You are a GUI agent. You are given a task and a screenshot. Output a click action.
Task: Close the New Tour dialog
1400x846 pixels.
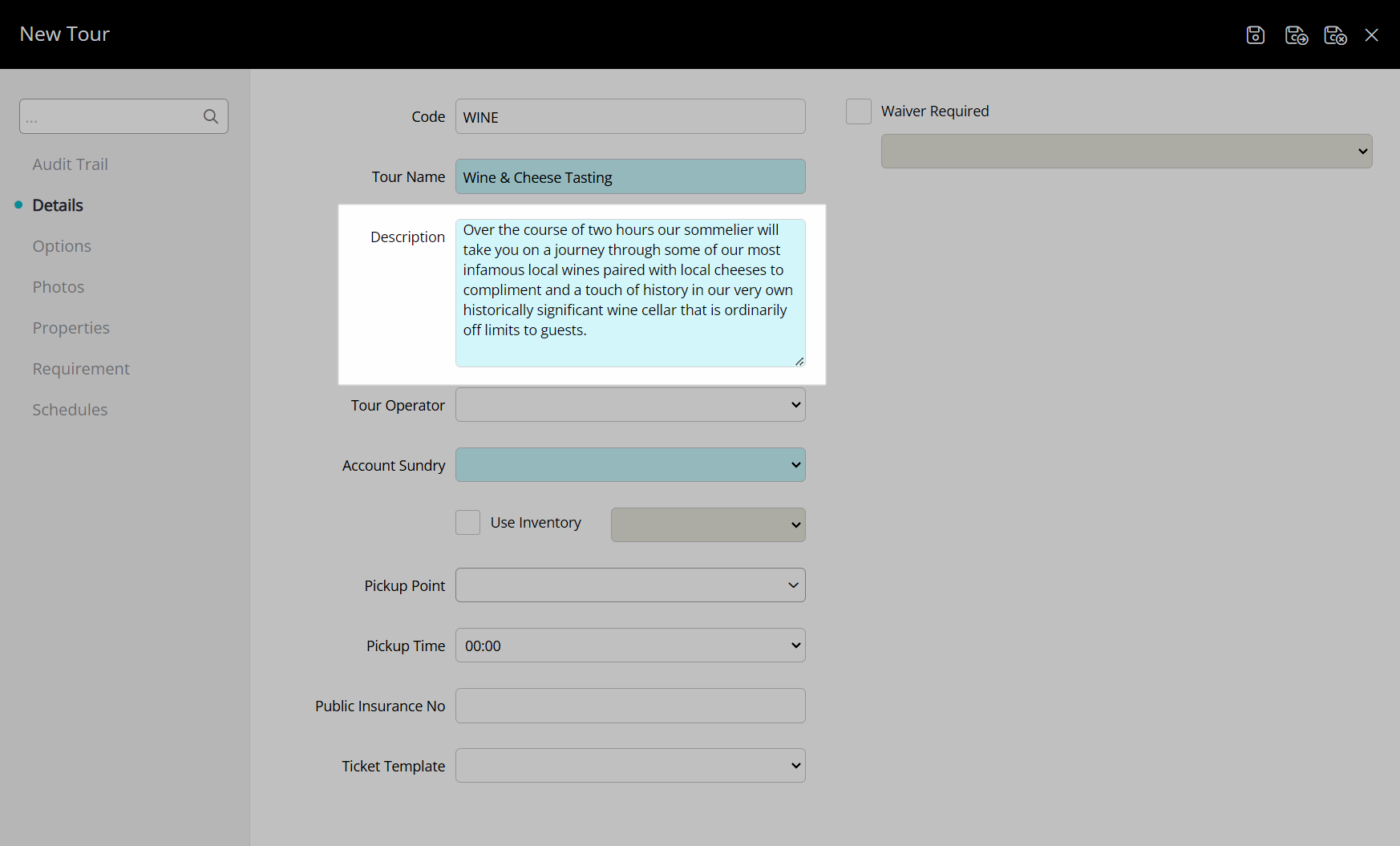[x=1372, y=34]
